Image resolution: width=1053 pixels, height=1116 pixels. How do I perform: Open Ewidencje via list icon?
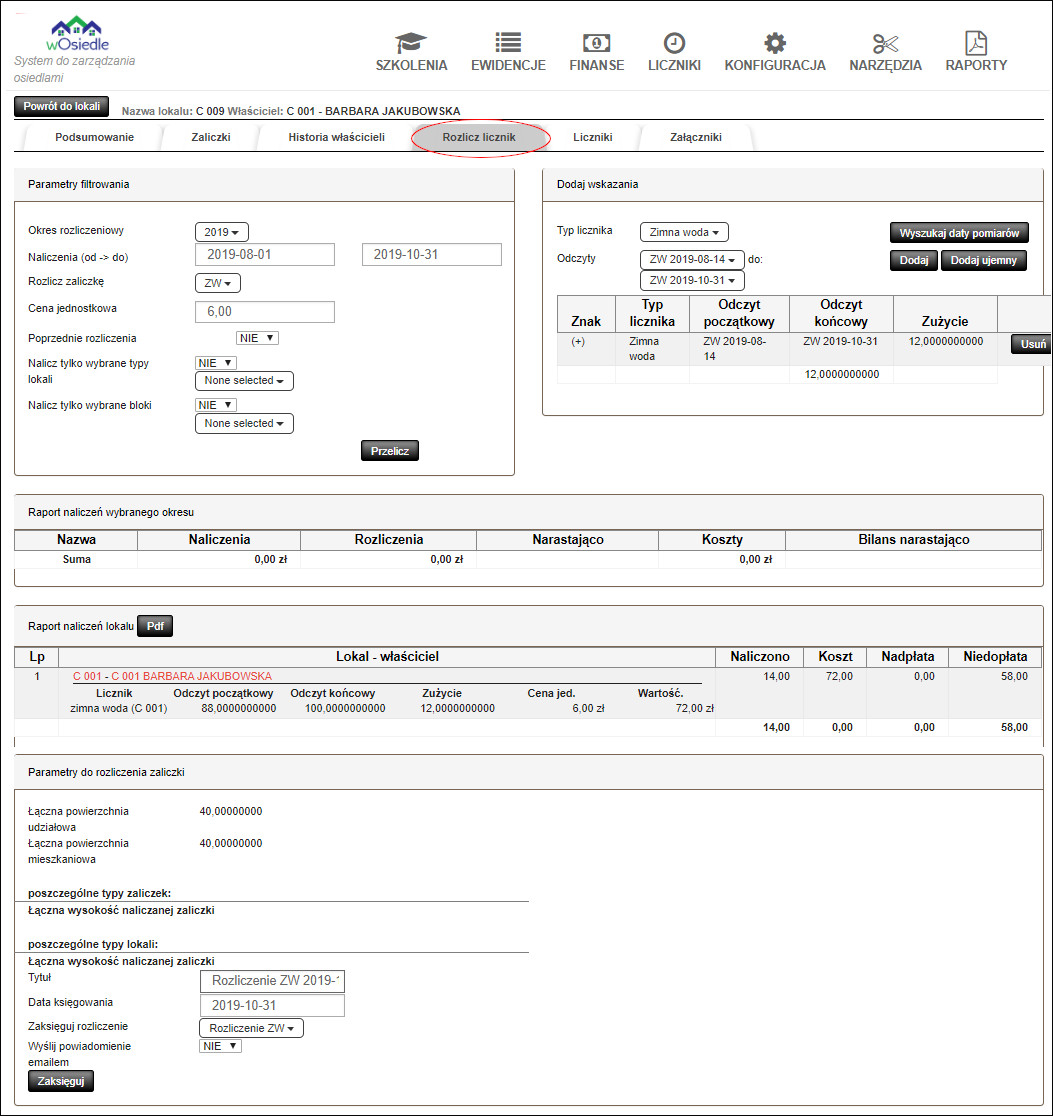point(508,43)
